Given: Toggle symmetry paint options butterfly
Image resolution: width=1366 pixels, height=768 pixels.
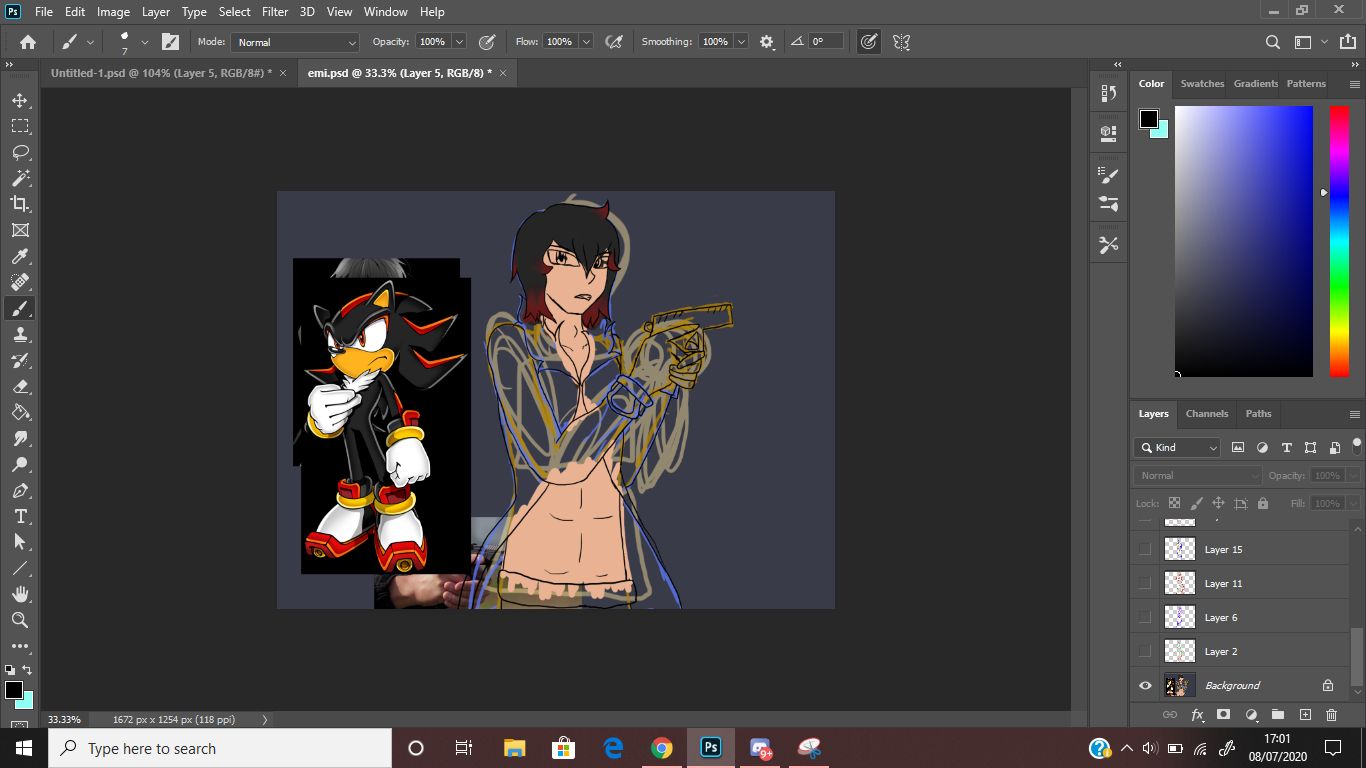Looking at the screenshot, I should (901, 42).
